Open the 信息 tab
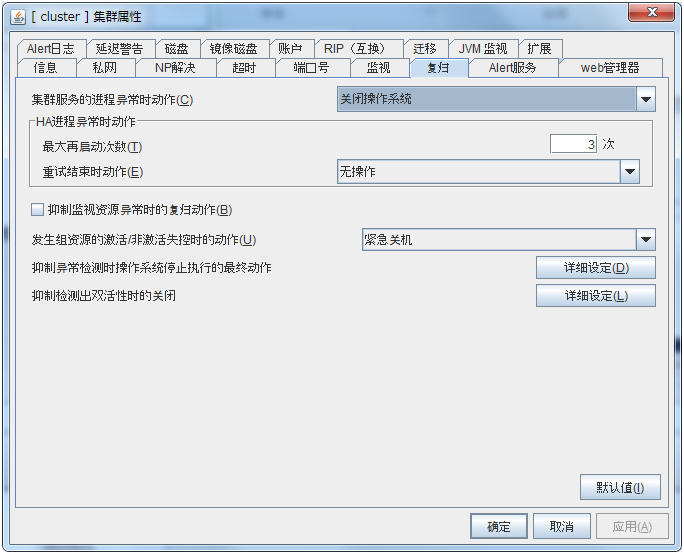The image size is (684, 554). [x=46, y=68]
